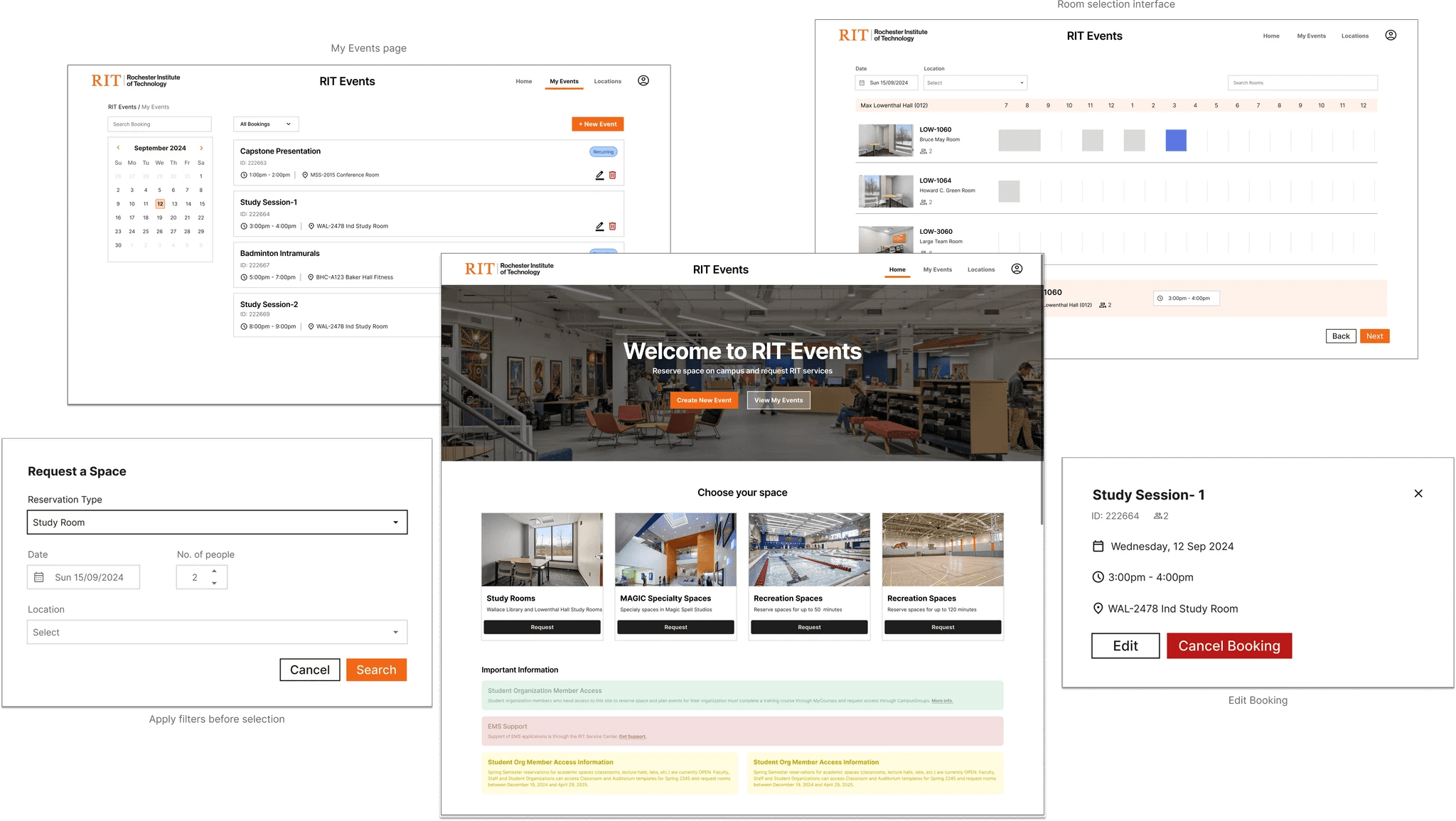The height and width of the screenshot is (821, 1456).
Task: Click the edit pencil for Capstone Presentation
Action: pos(599,175)
